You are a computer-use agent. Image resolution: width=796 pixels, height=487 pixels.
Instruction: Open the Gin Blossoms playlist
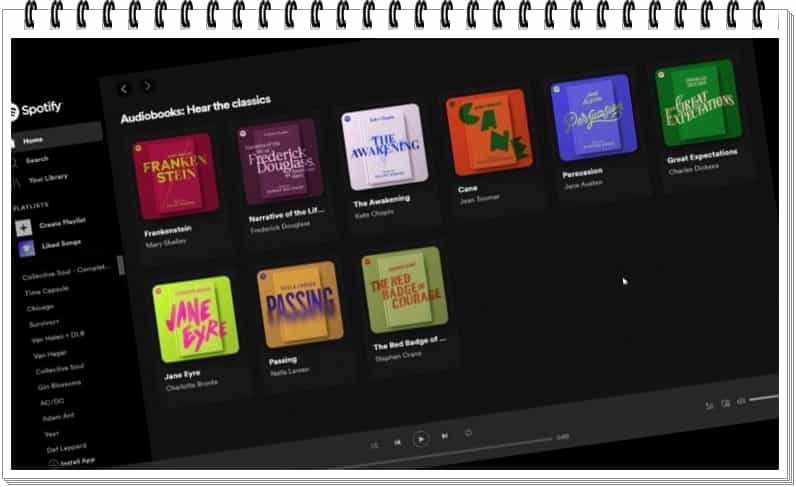click(x=59, y=385)
